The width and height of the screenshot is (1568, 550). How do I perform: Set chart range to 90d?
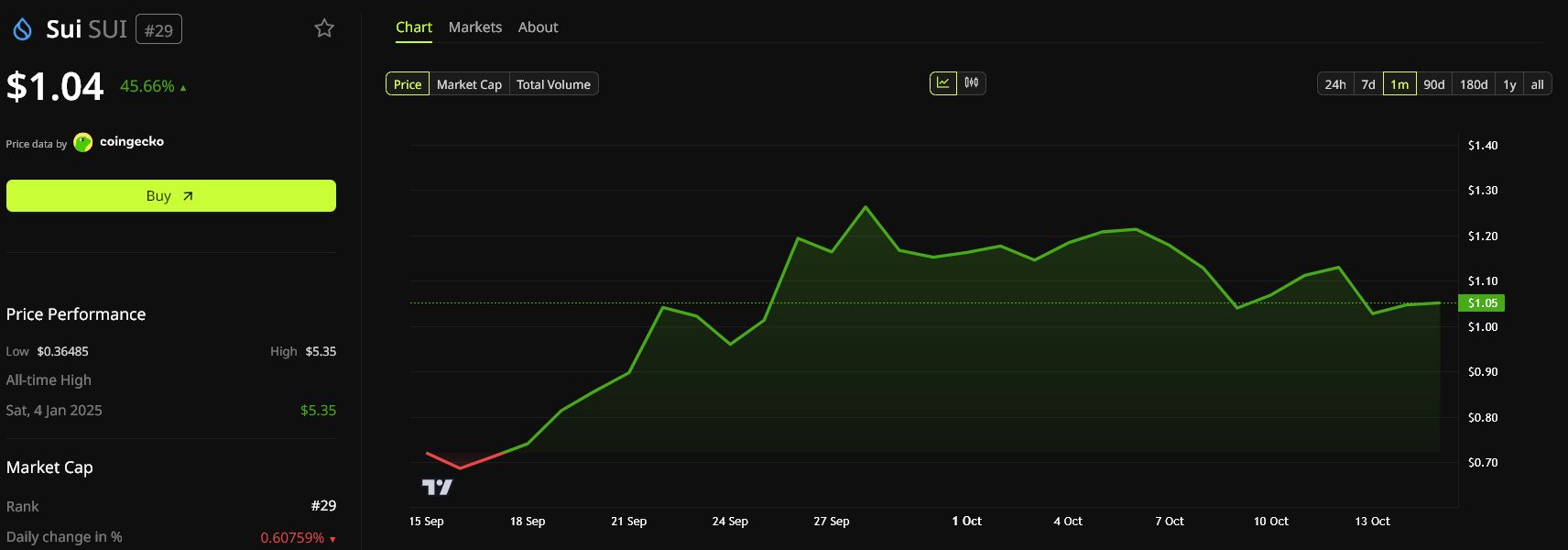(1434, 84)
